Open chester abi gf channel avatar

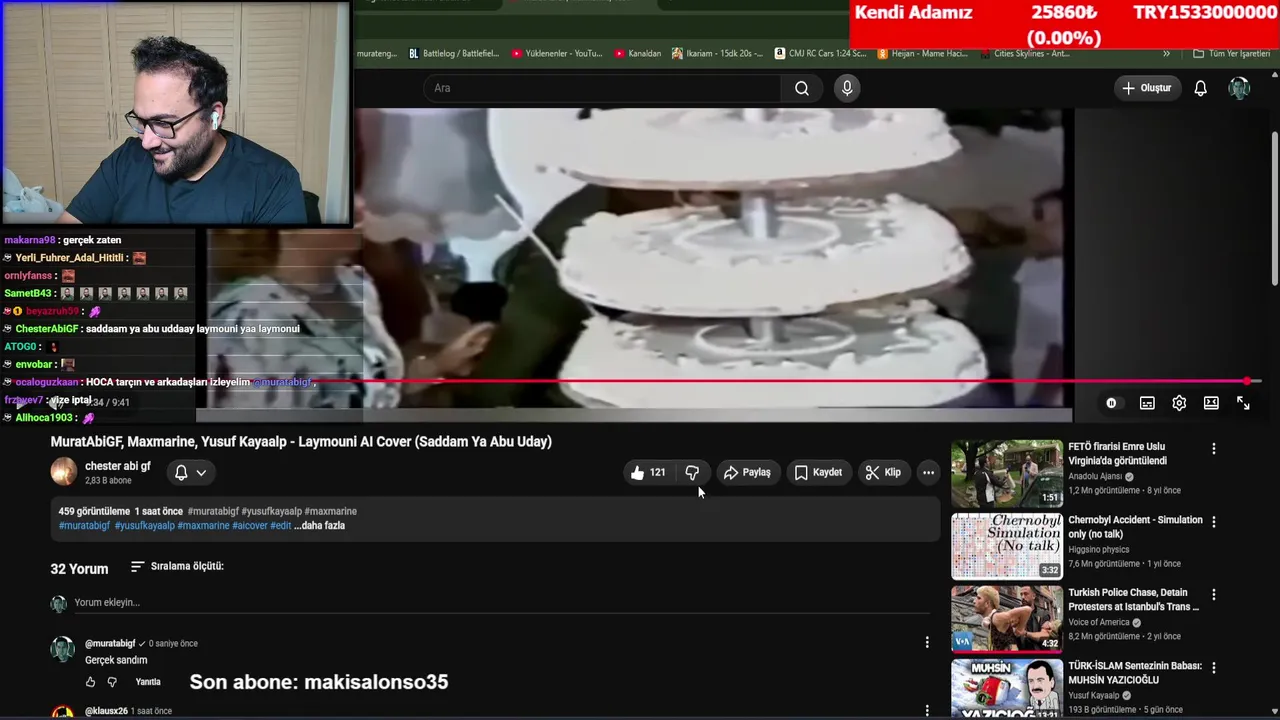pos(63,472)
